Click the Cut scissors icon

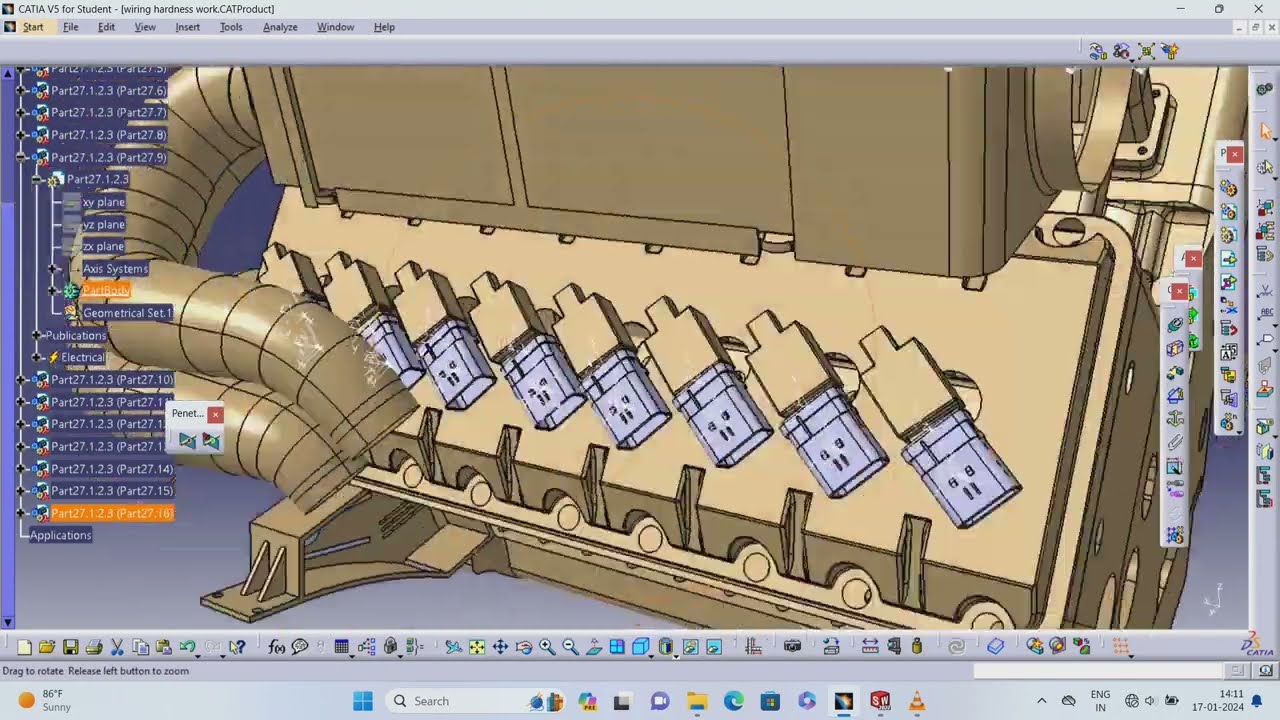point(117,647)
